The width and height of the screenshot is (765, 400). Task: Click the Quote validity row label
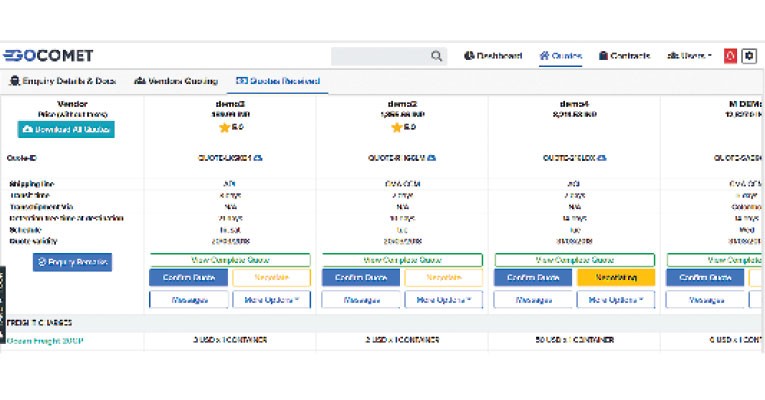point(33,241)
